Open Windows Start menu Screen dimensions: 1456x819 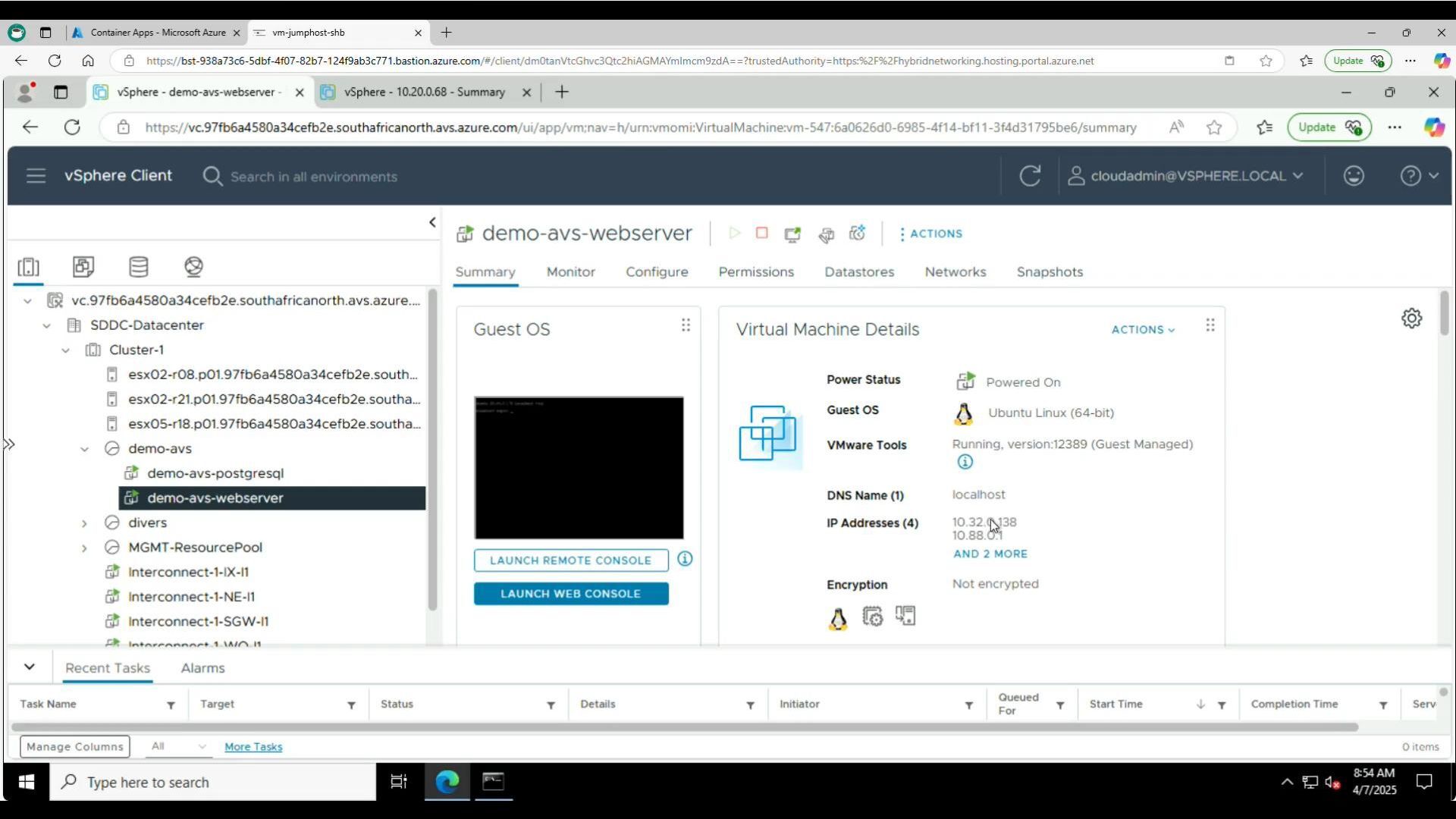(x=26, y=783)
